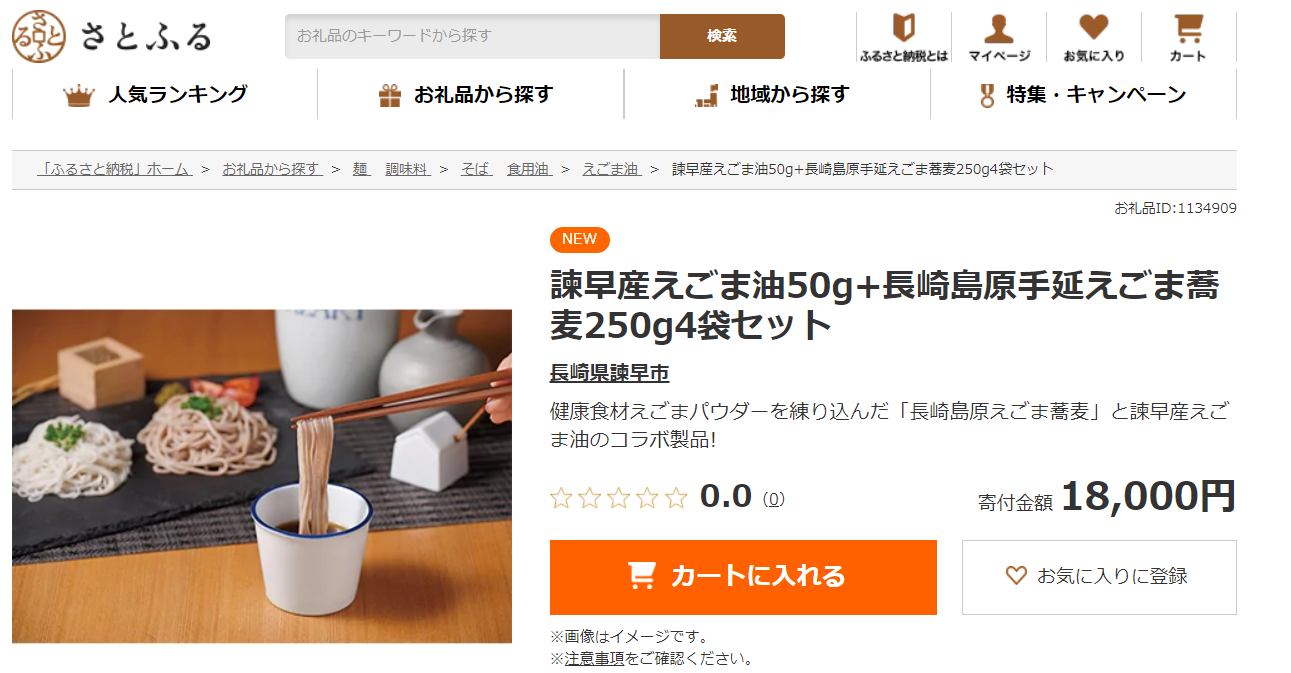Click the さとふる logo icon

(x=39, y=36)
